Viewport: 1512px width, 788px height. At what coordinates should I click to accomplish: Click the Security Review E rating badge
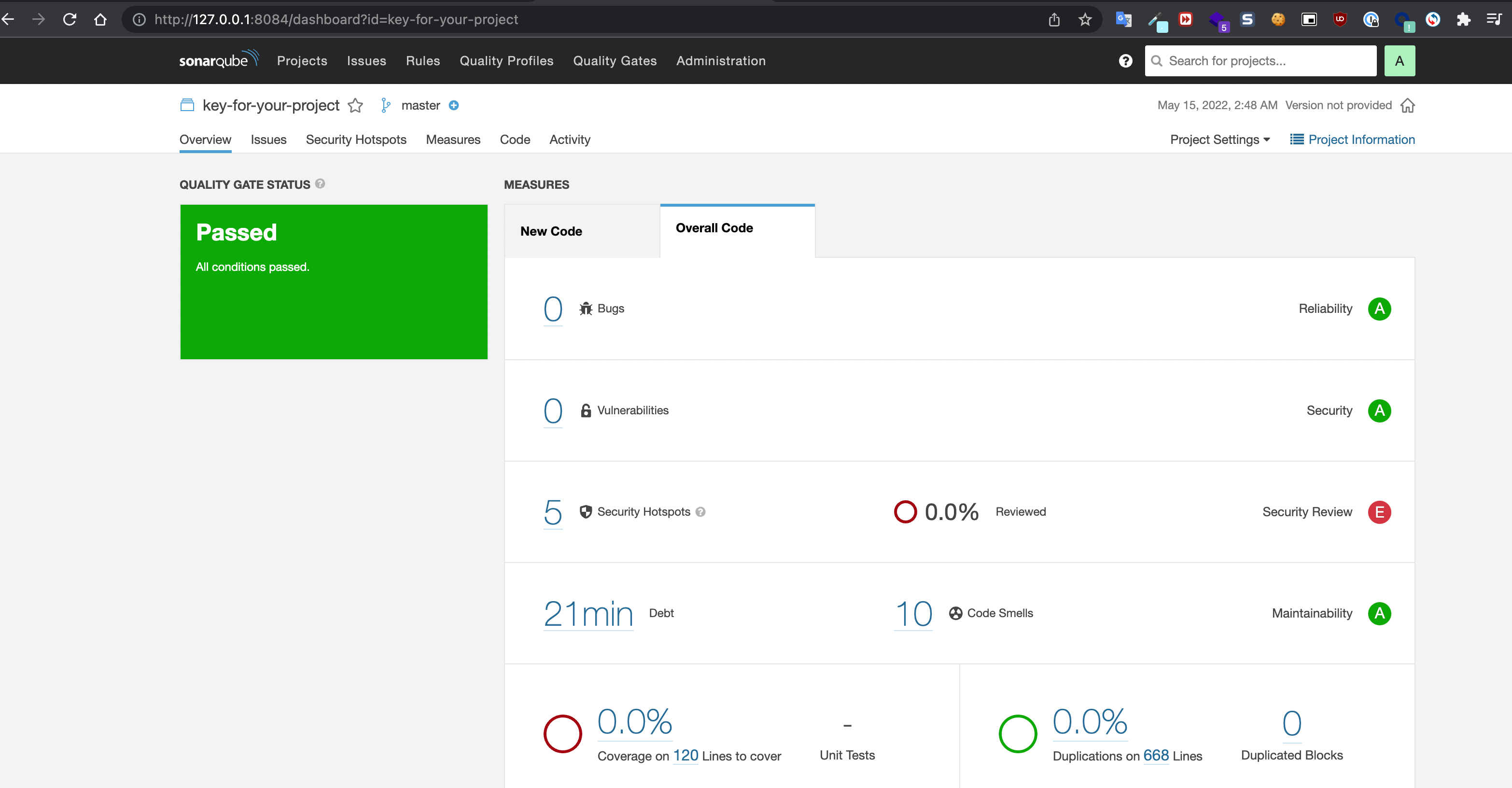[x=1380, y=511]
